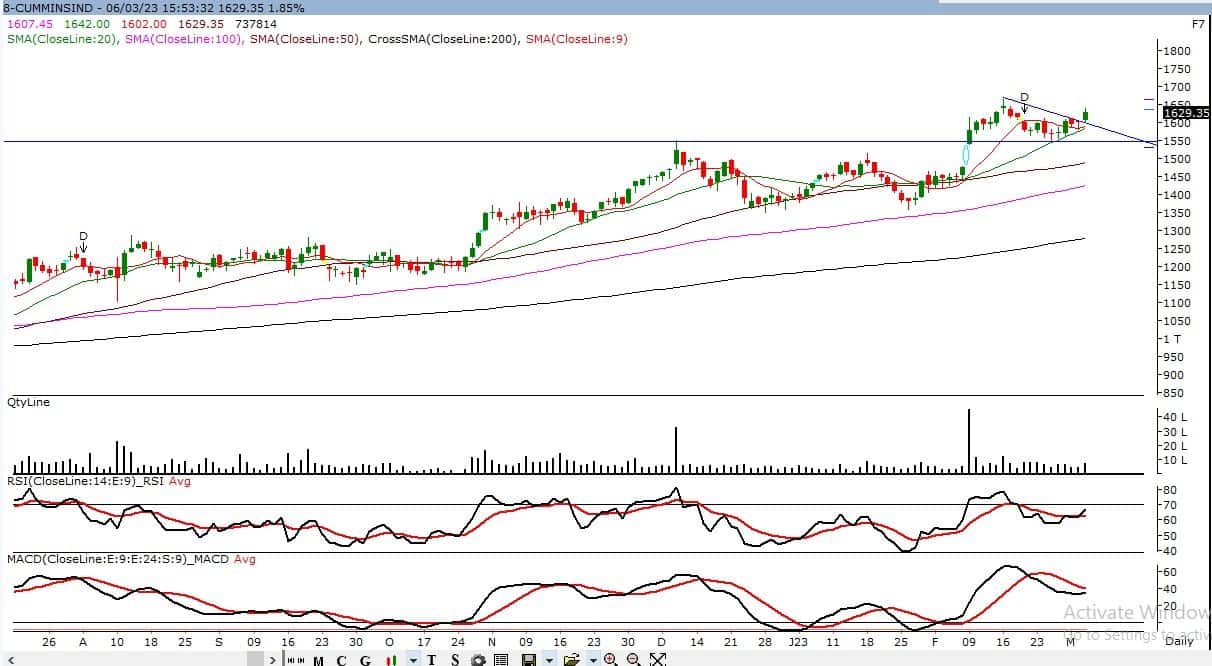Expand dropdown arrow beside the save icon

click(x=549, y=659)
